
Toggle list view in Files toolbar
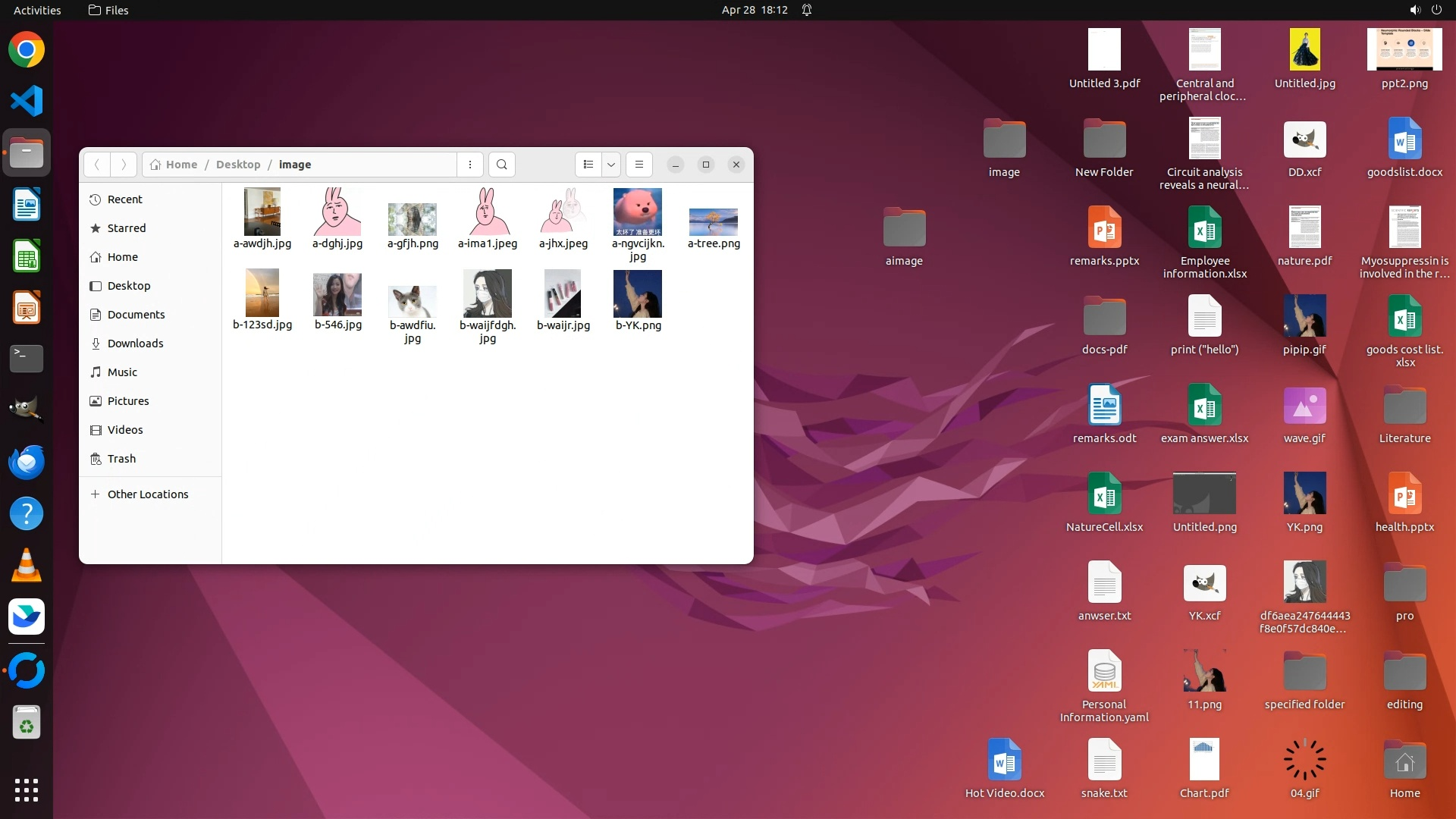(588, 165)
